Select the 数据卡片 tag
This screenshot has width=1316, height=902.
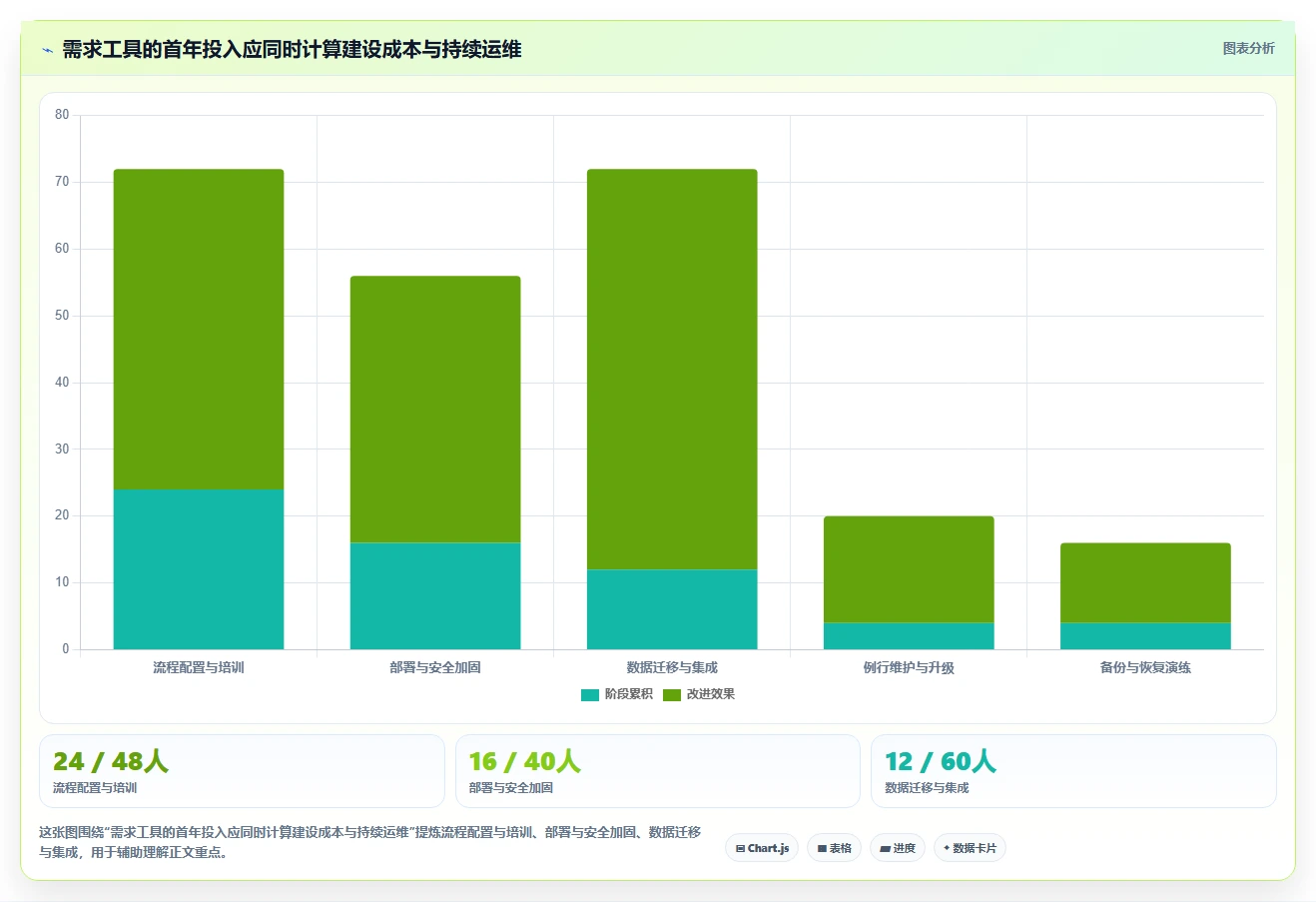tap(970, 848)
